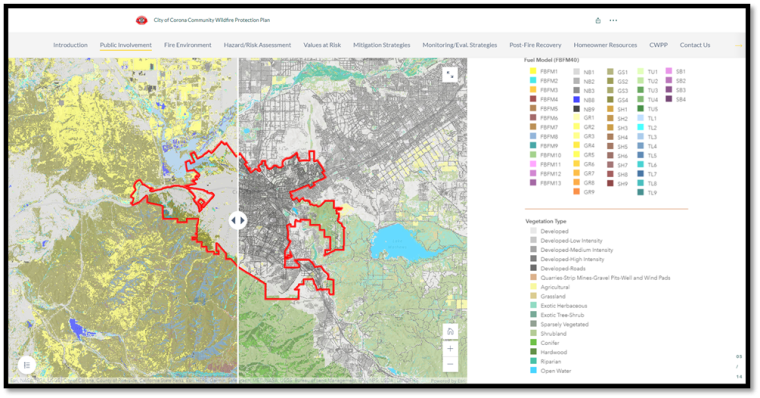
Task: Open the three-dots more options menu
Action: point(613,20)
